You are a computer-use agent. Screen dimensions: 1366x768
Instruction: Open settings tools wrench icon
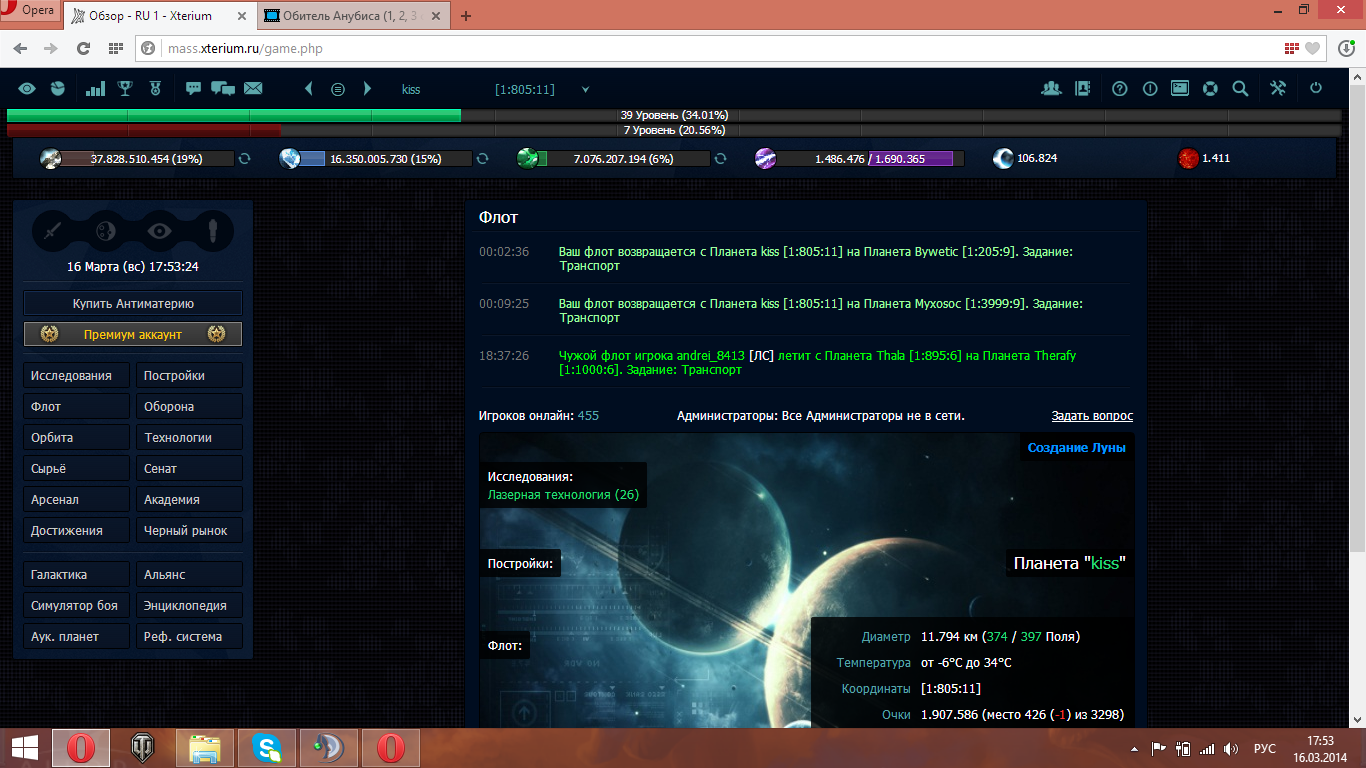coord(1278,89)
